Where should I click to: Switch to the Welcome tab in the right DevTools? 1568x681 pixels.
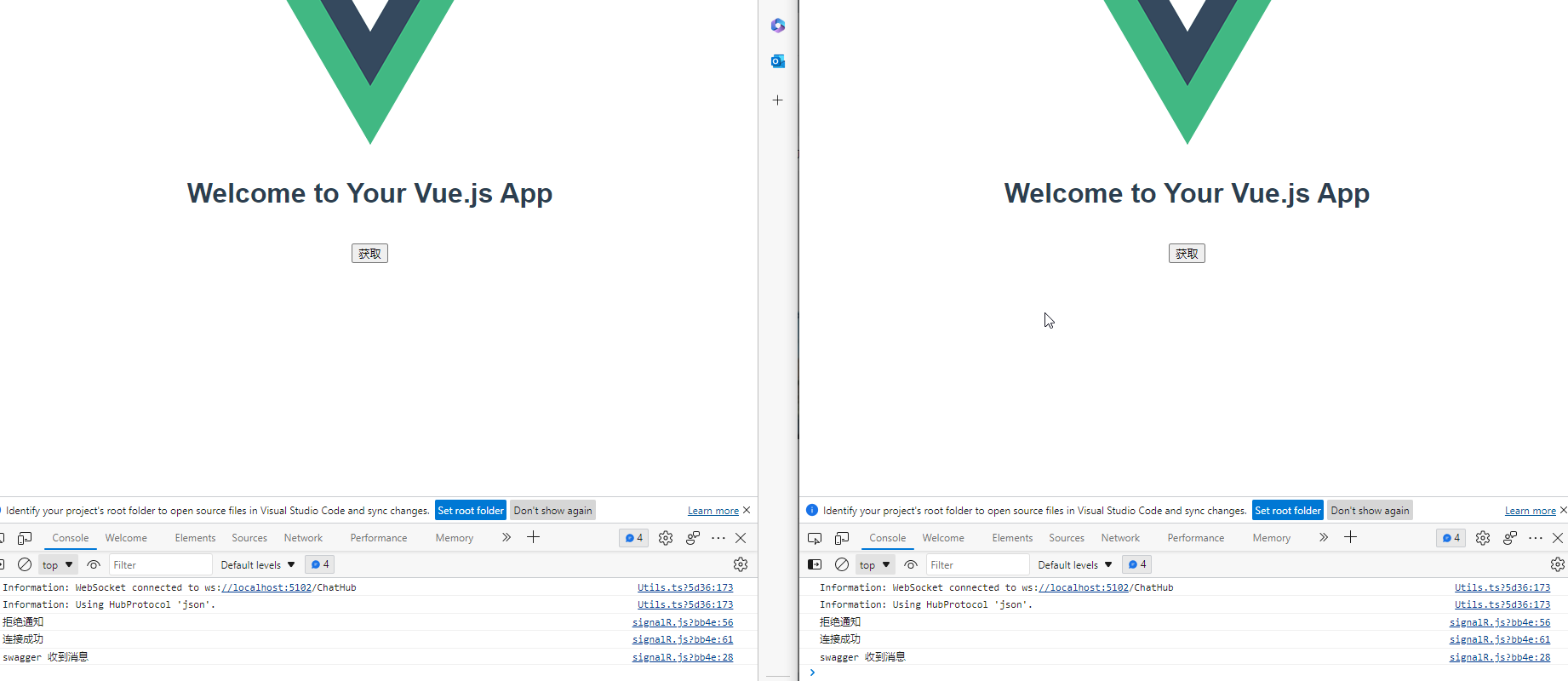[x=943, y=538]
